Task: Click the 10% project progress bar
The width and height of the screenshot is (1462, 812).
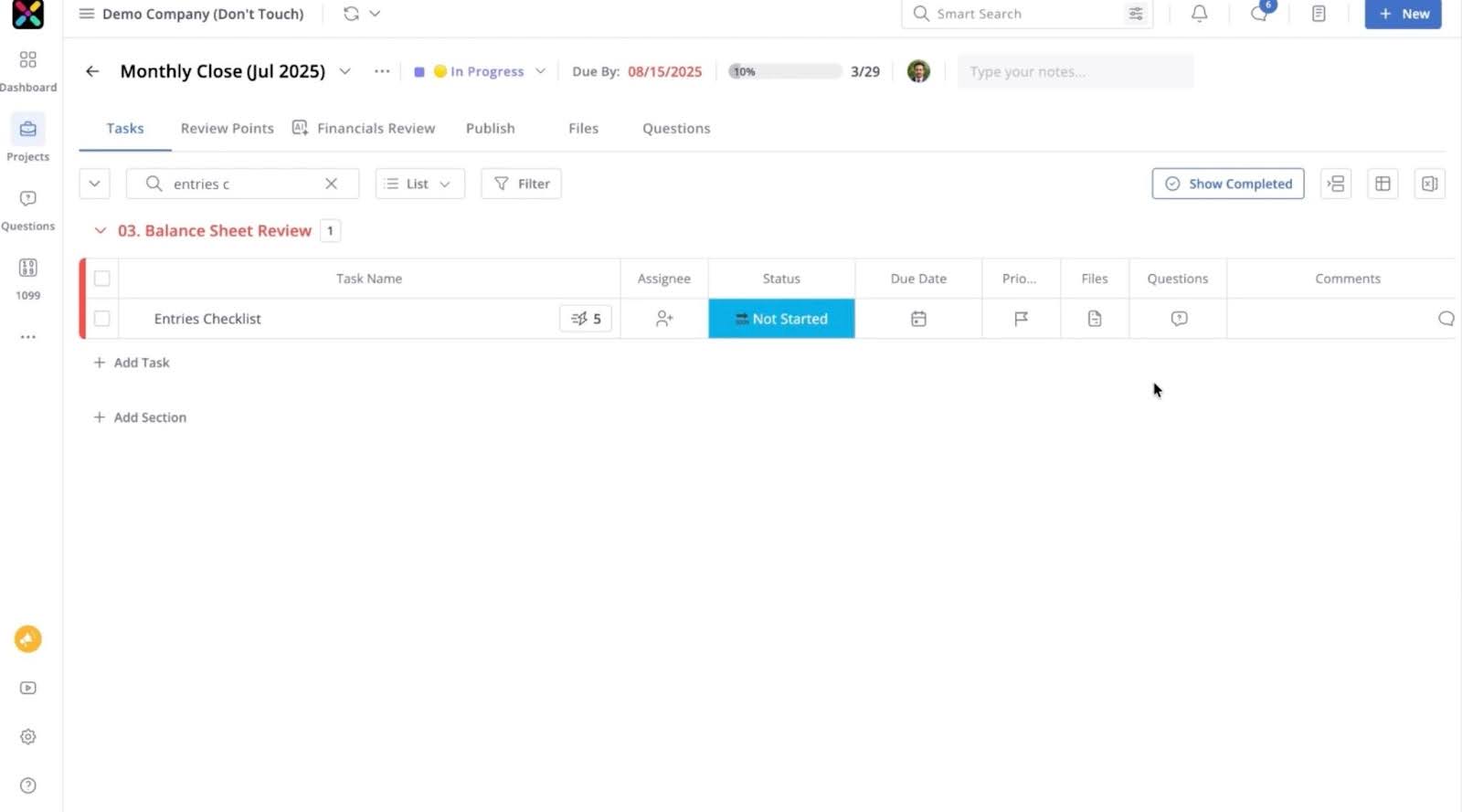Action: click(784, 71)
